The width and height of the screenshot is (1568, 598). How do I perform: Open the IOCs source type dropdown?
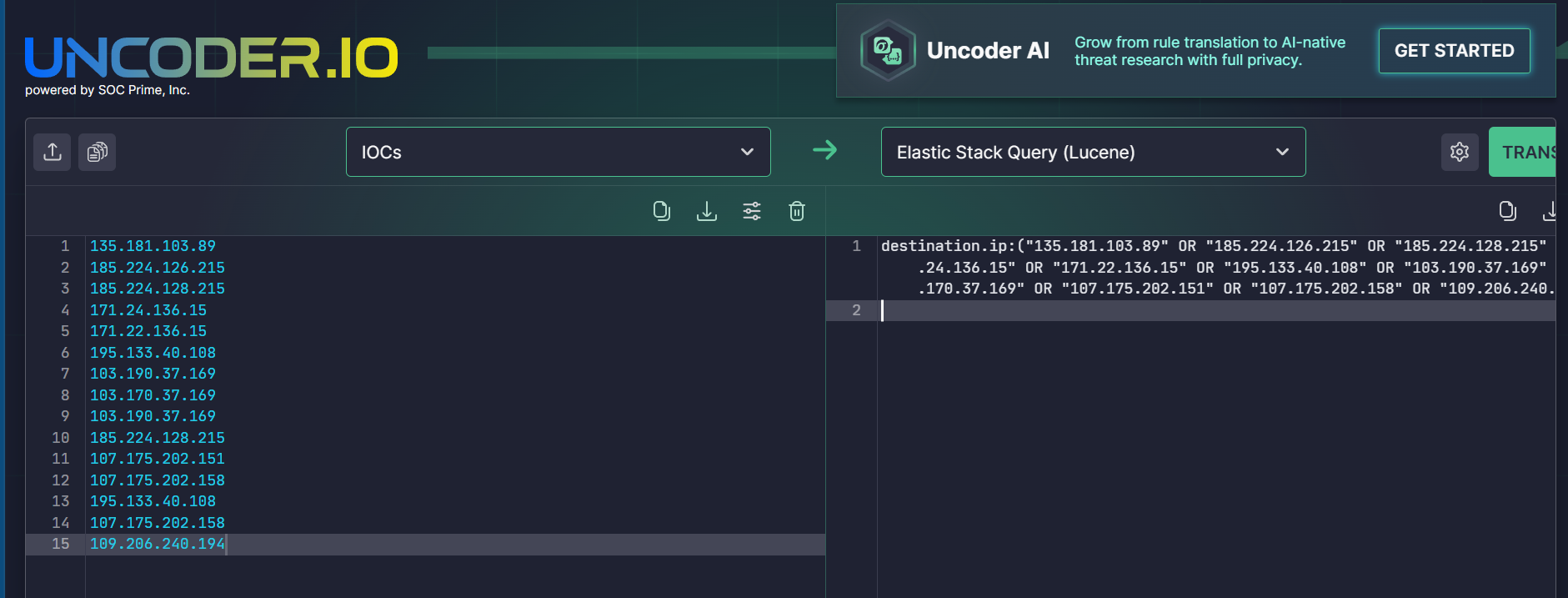[559, 152]
